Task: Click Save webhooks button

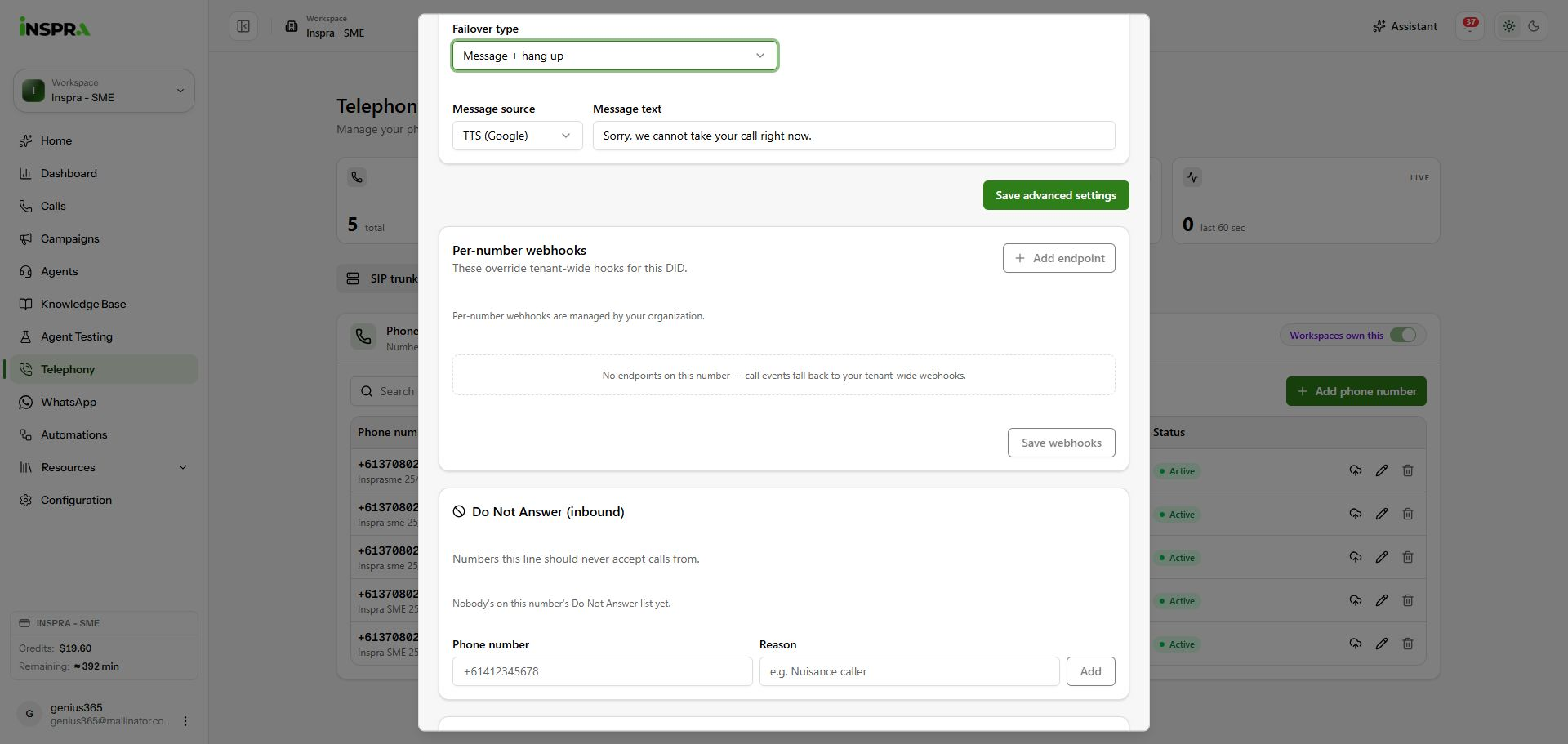Action: pyautogui.click(x=1062, y=443)
